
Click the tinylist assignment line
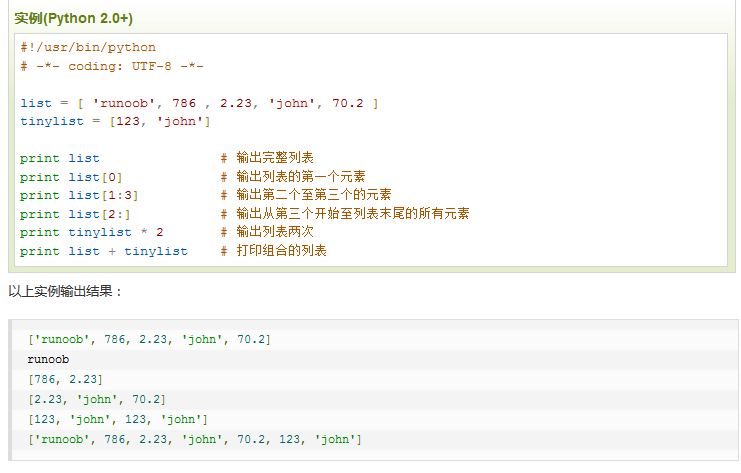pos(115,121)
